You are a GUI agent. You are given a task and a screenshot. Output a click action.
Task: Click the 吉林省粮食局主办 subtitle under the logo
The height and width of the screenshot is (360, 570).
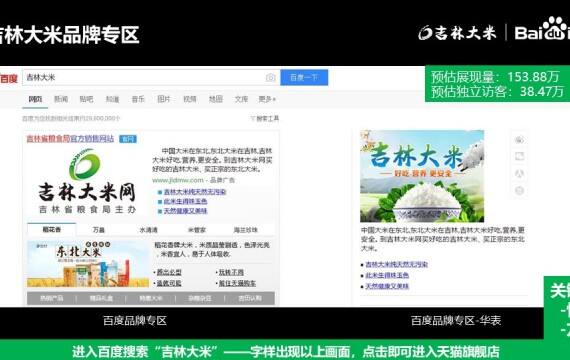[x=88, y=210]
